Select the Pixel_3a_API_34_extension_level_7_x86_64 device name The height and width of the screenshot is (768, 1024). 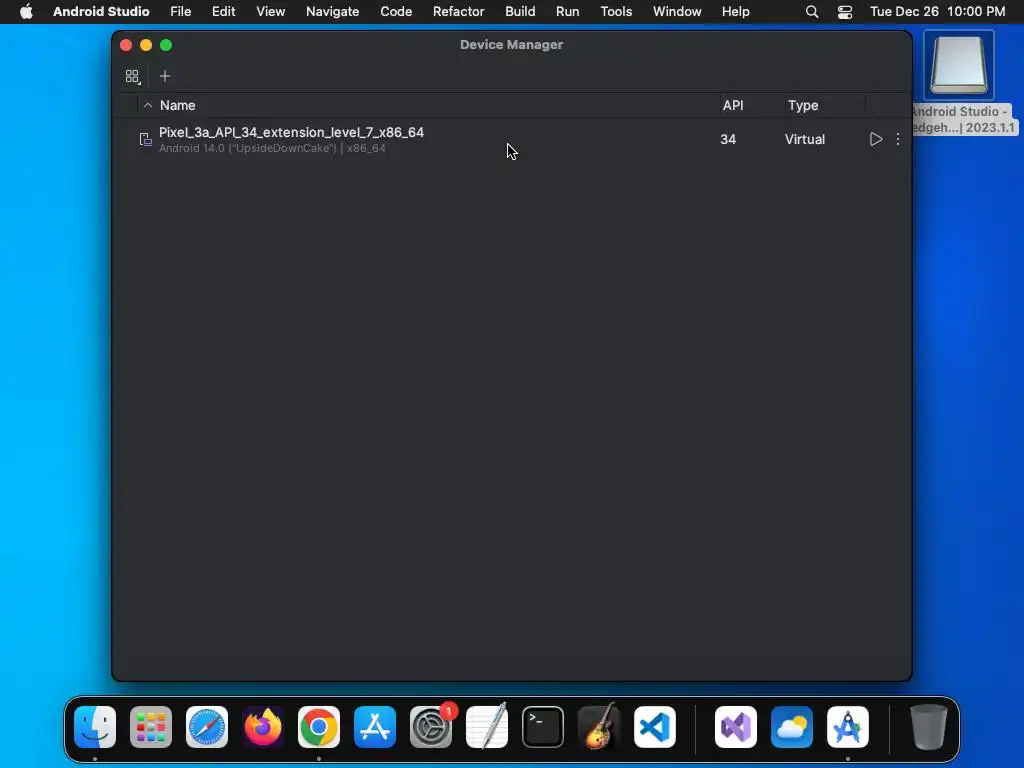tap(291, 132)
